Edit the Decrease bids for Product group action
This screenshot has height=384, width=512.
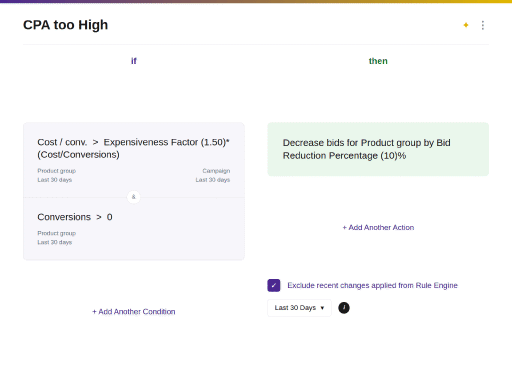pos(378,149)
